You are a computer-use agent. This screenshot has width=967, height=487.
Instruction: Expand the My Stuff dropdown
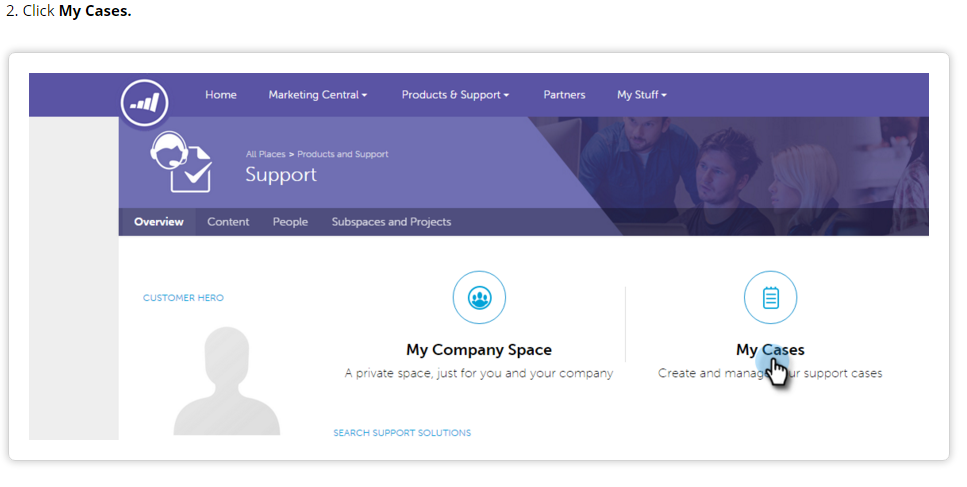(641, 95)
